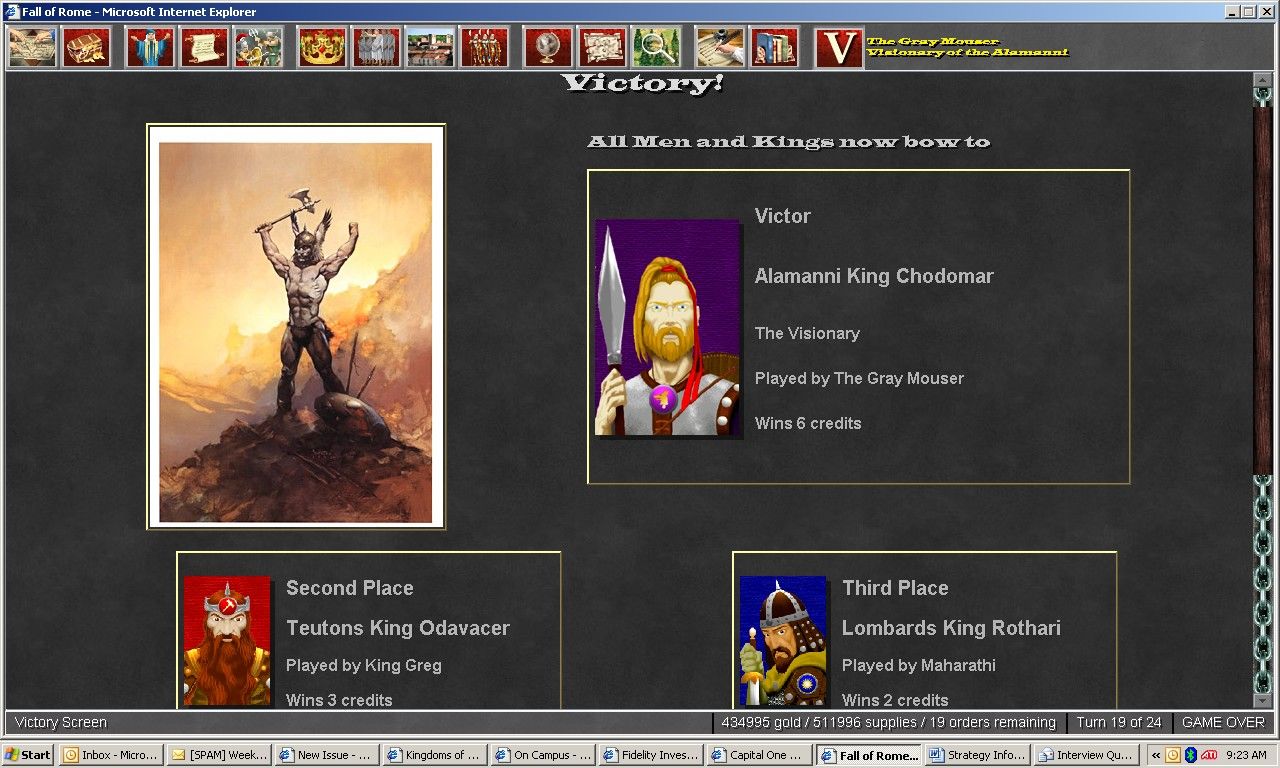
Task: Click 'Played by King Greg' text
Action: tap(363, 665)
